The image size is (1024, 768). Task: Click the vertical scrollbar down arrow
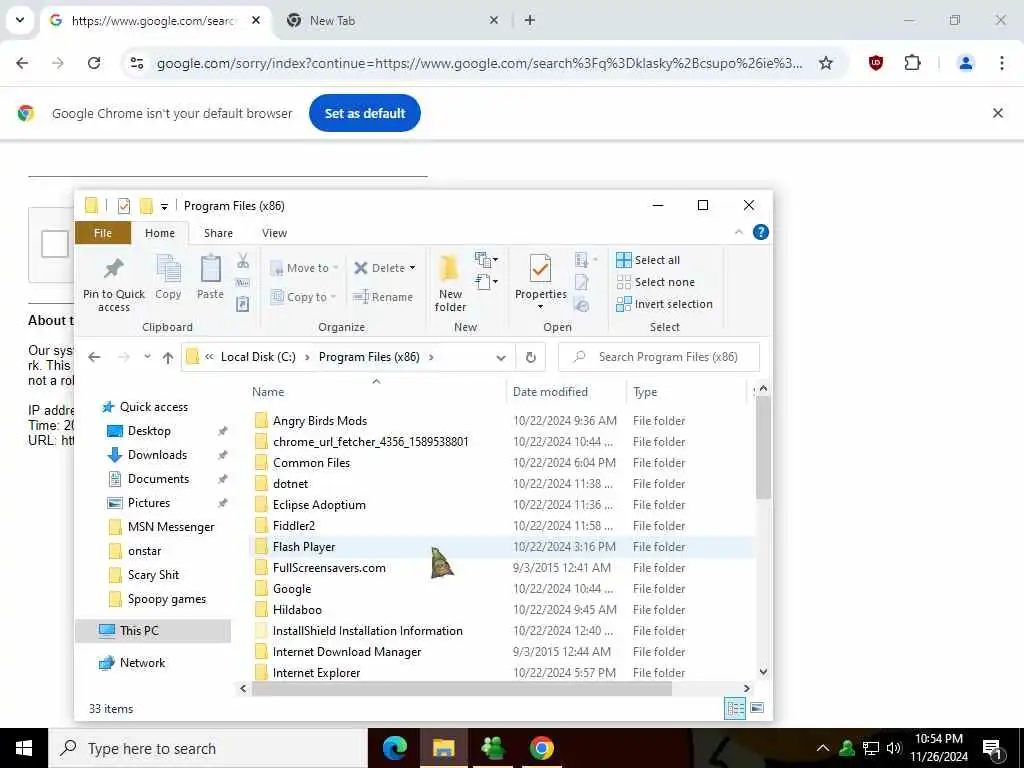[763, 672]
